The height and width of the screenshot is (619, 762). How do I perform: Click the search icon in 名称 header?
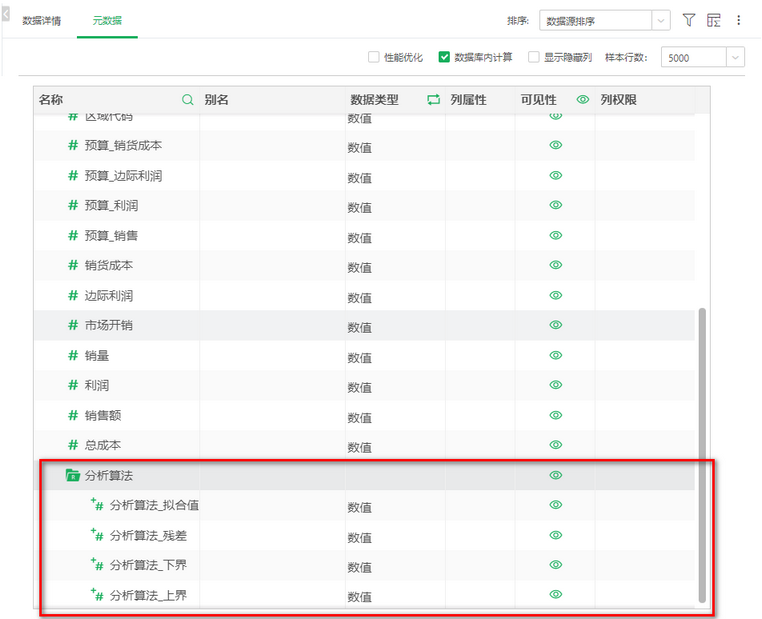point(188,100)
